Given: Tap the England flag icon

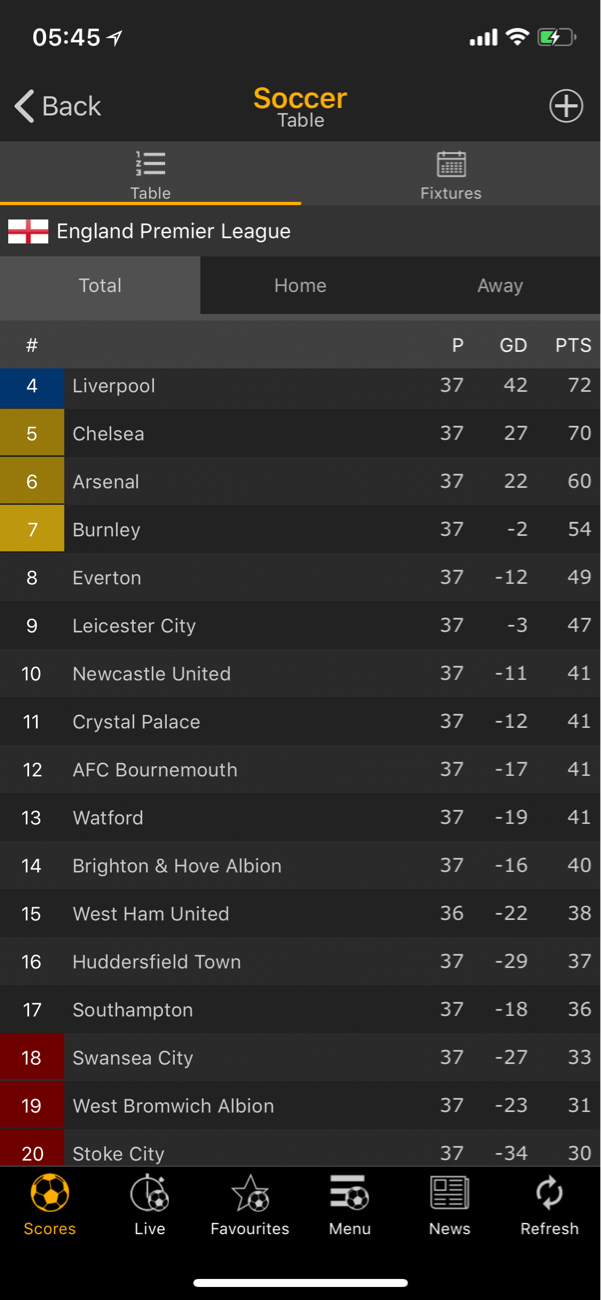Looking at the screenshot, I should (x=28, y=232).
